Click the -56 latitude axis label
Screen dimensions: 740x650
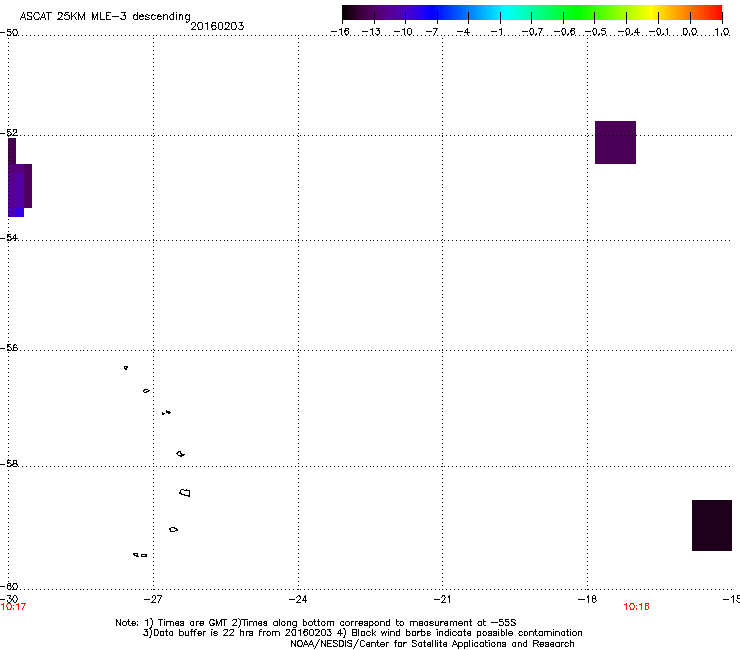[9, 347]
